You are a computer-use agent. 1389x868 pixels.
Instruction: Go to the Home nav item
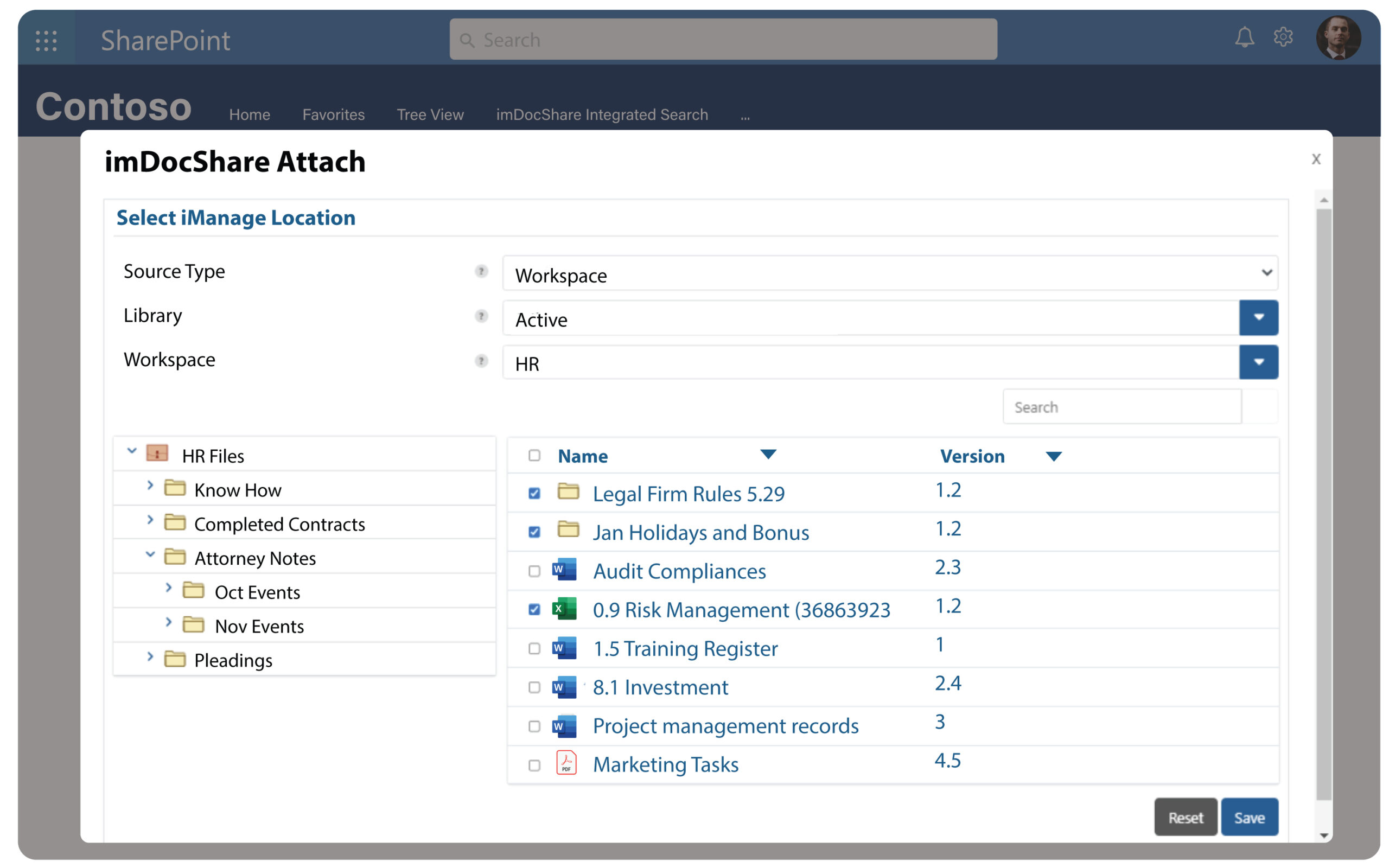click(x=250, y=115)
